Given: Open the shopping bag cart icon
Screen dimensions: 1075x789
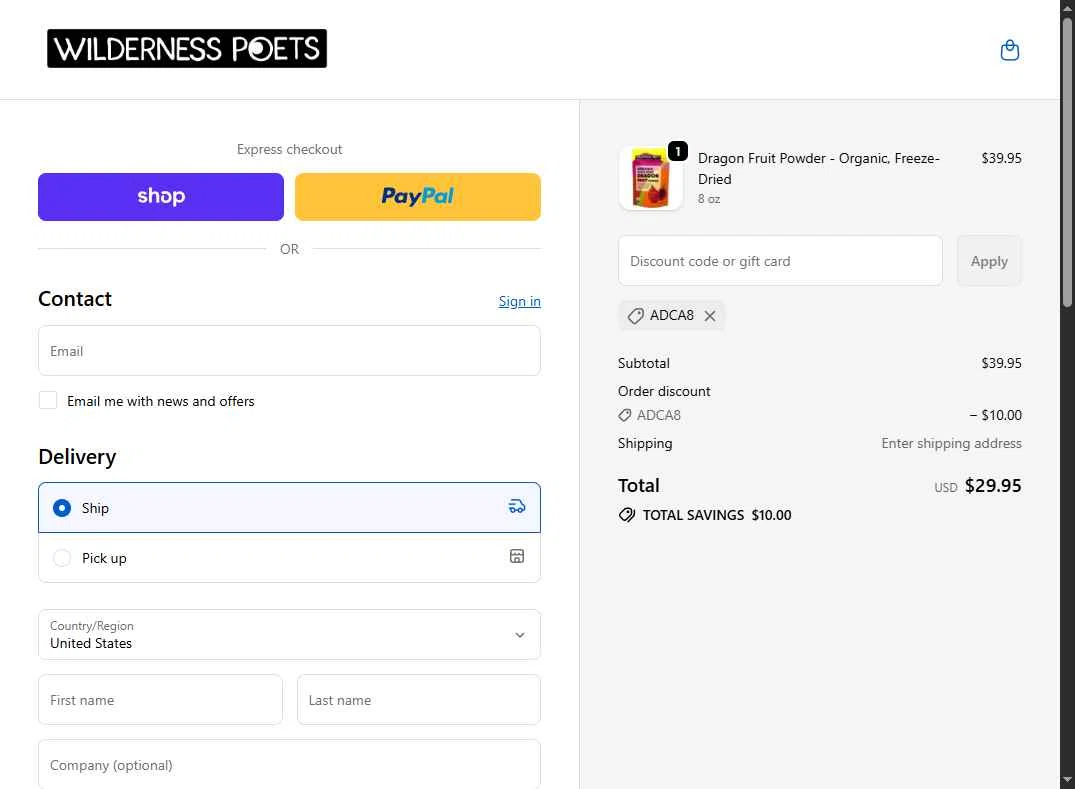Looking at the screenshot, I should point(1009,50).
